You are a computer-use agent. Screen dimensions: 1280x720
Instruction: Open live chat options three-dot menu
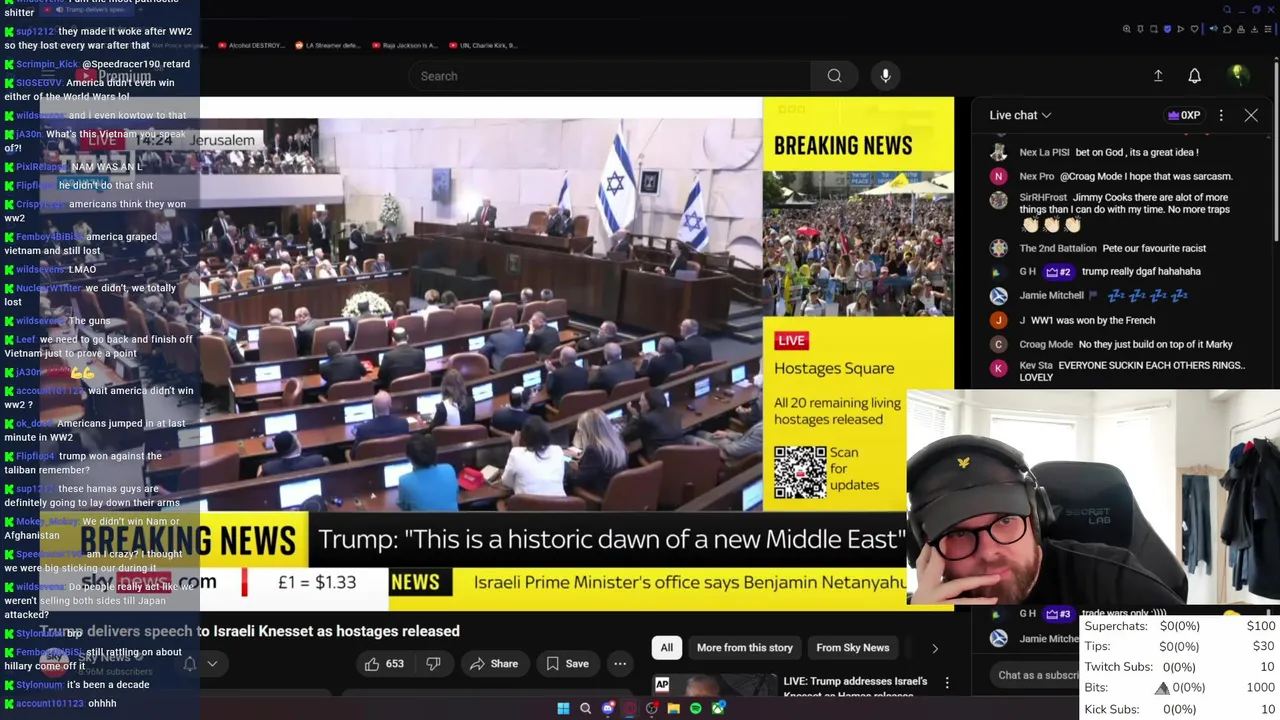point(1221,115)
